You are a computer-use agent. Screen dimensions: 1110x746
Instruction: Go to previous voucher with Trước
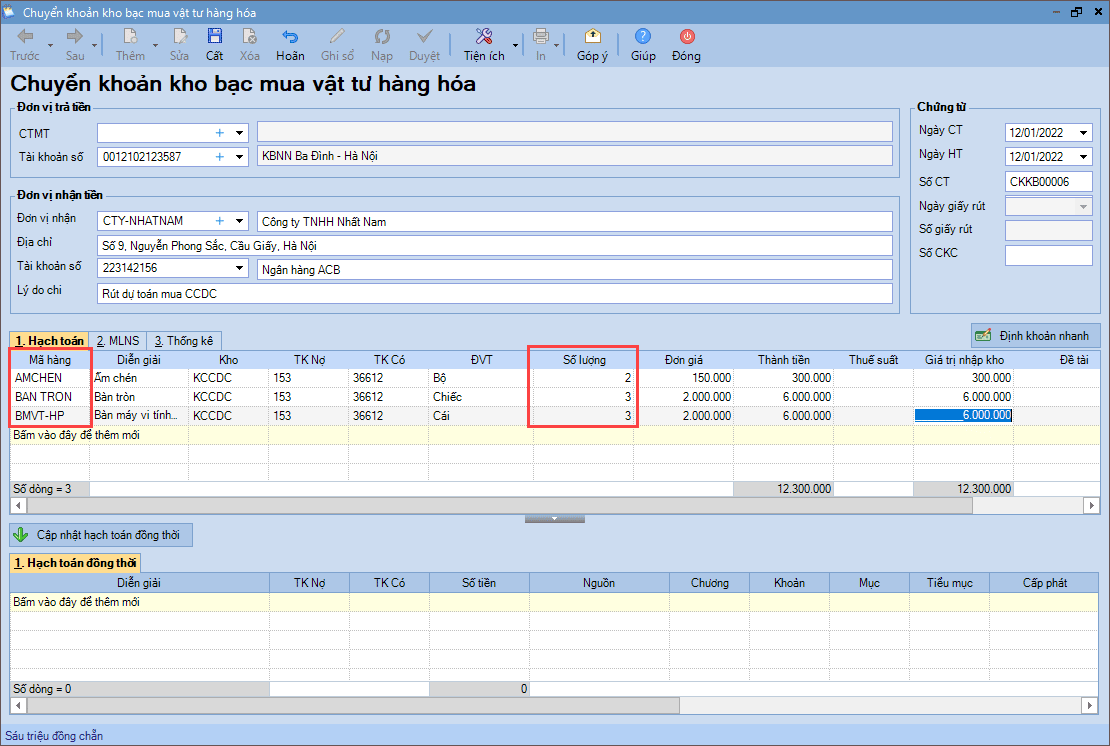[x=25, y=45]
